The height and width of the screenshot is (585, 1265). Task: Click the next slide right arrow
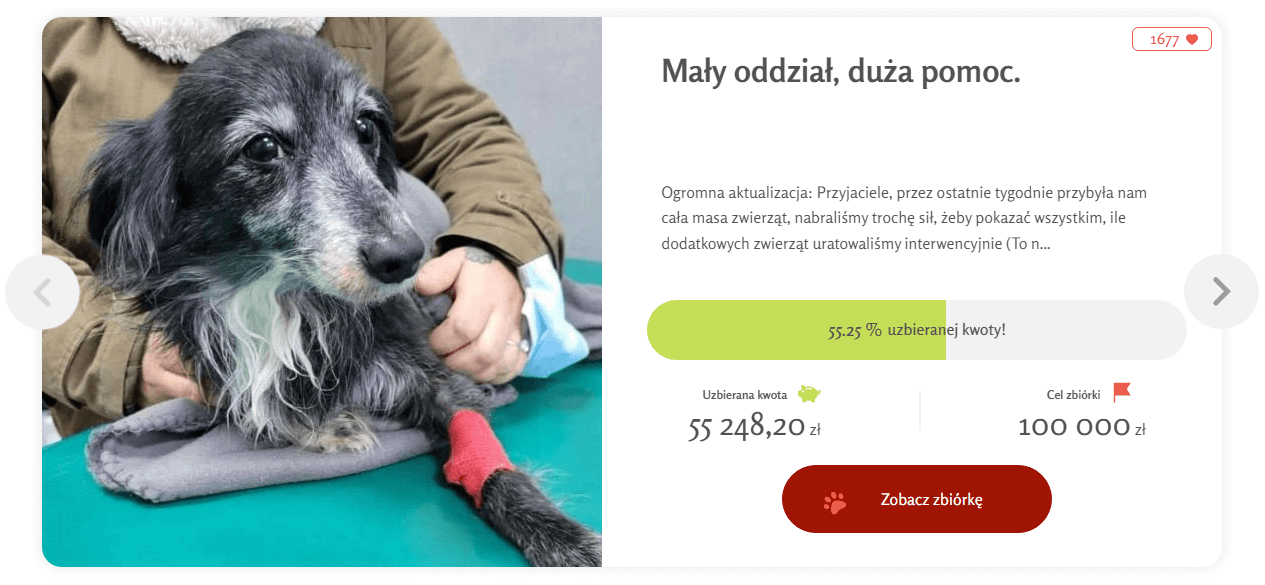(x=1221, y=291)
